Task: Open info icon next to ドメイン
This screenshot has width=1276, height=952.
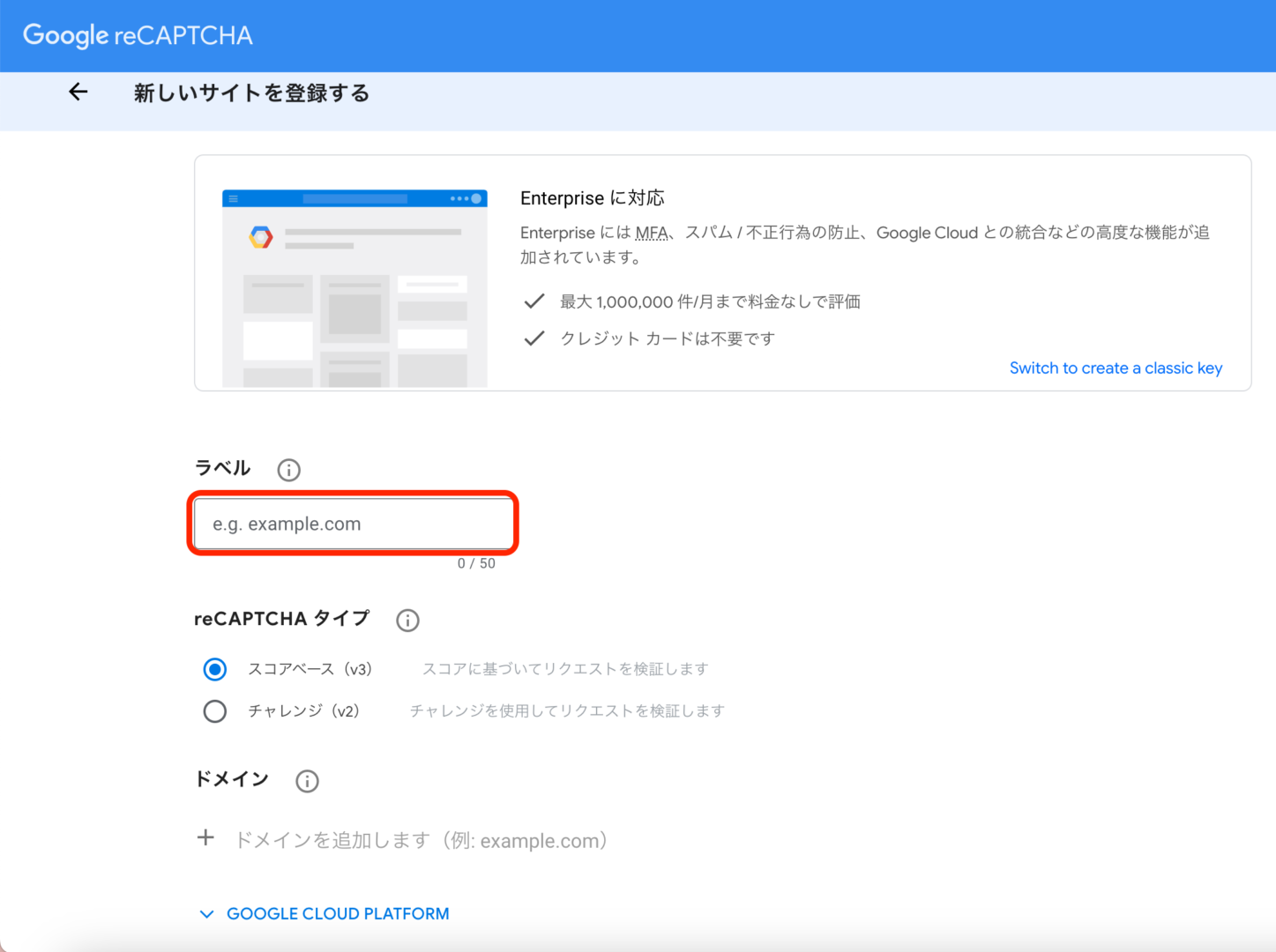Action: tap(307, 781)
